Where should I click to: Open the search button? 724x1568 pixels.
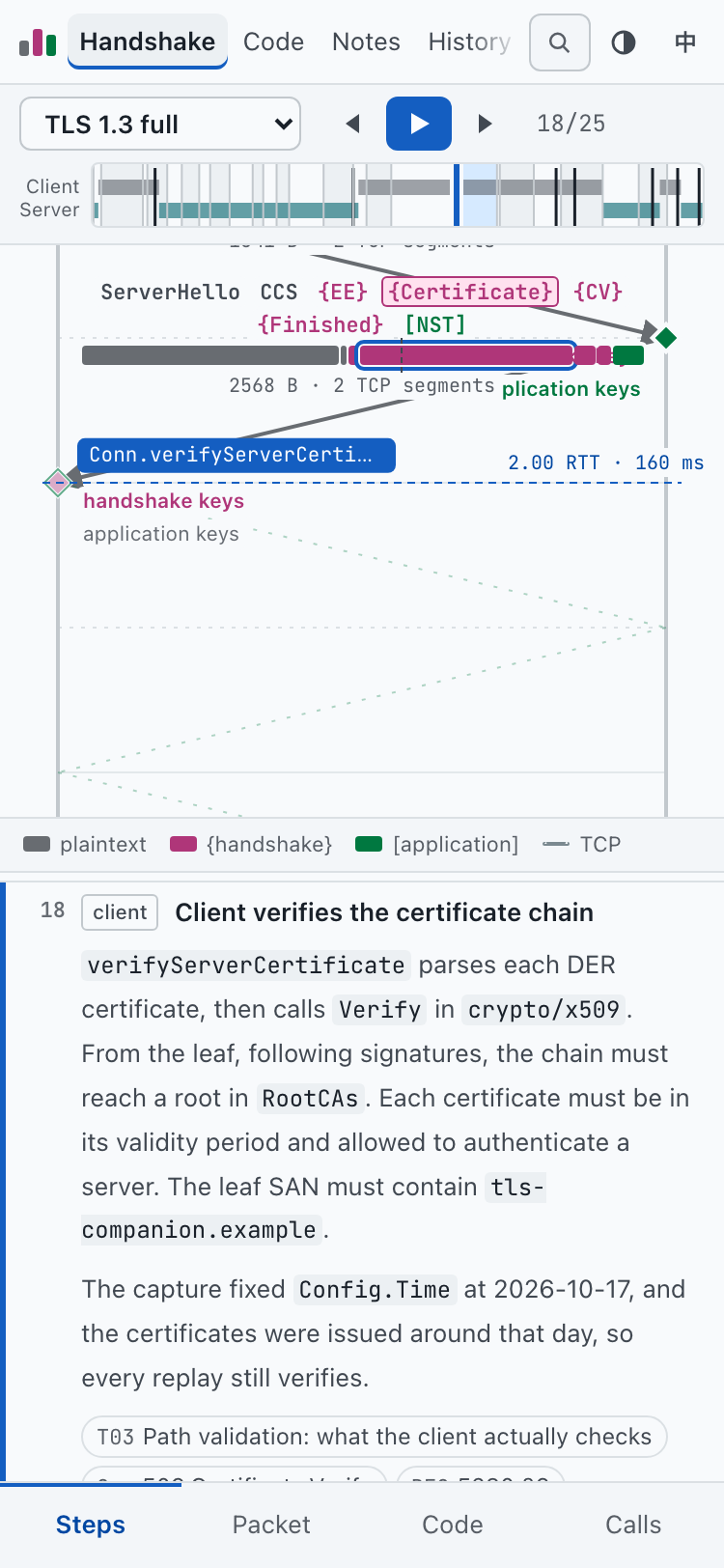tap(560, 42)
